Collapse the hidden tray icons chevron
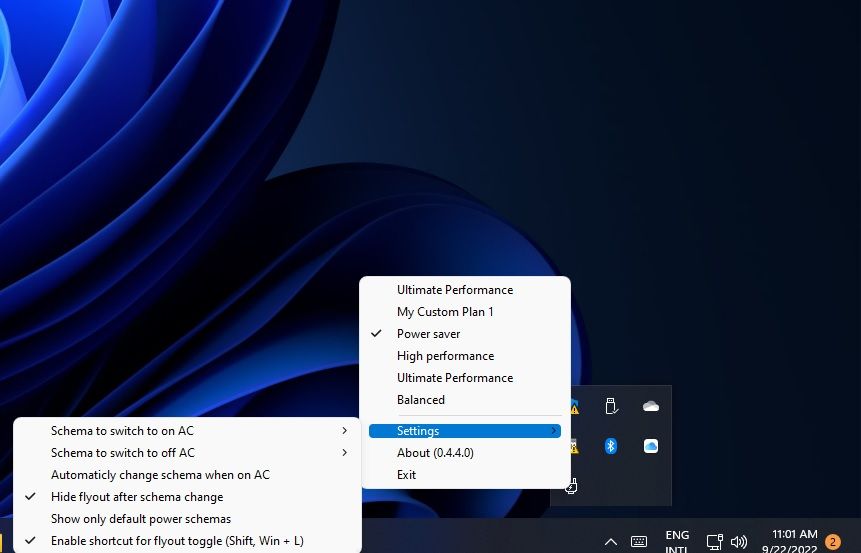This screenshot has height=553, width=861. click(611, 542)
